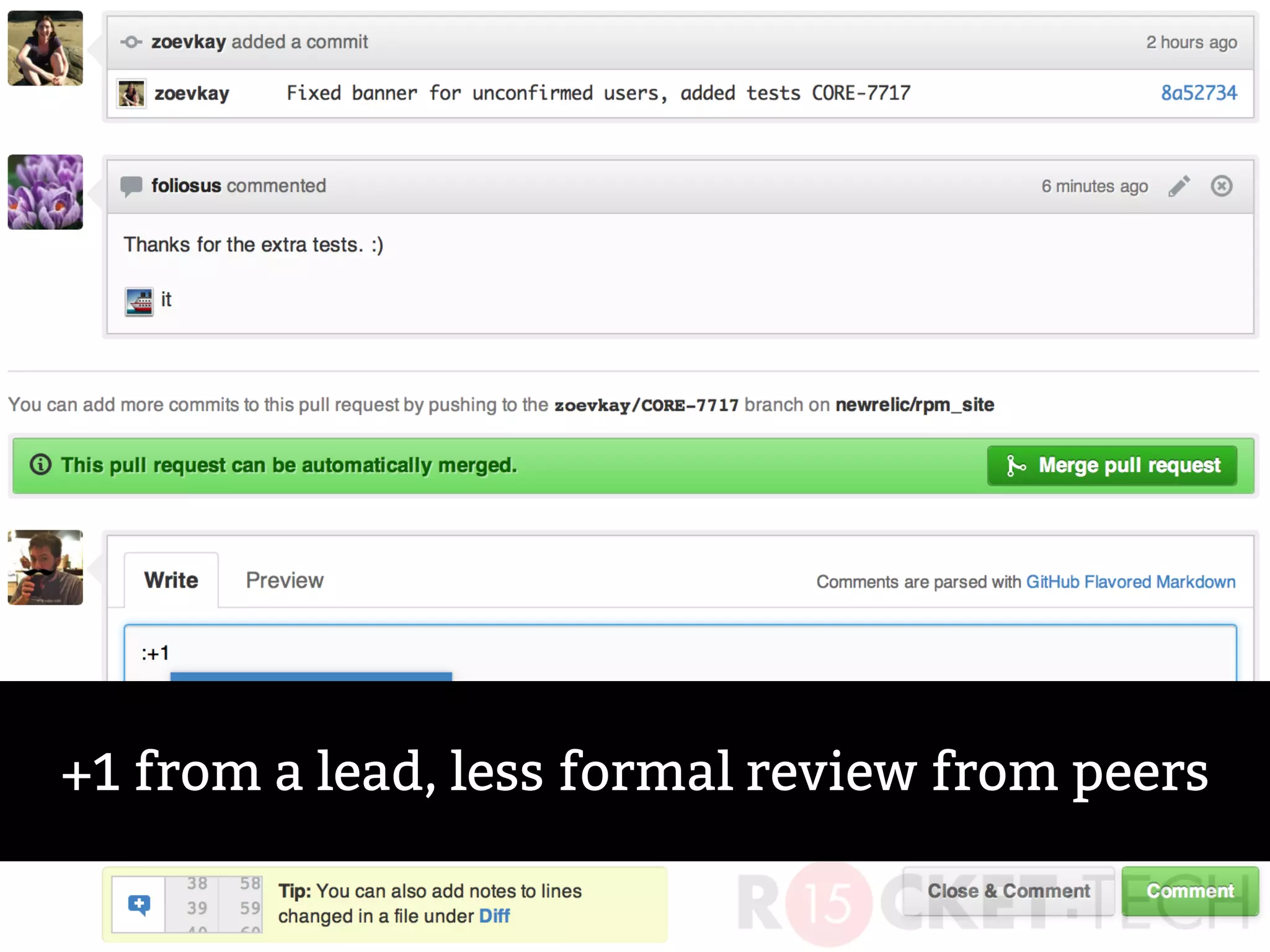The image size is (1270, 952).
Task: Click '2 hours ago' timestamp
Action: point(1191,42)
